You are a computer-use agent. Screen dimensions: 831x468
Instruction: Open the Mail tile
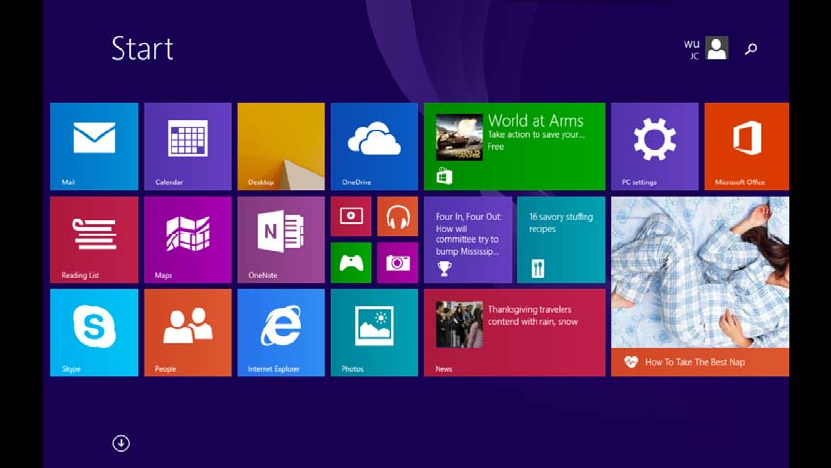94,146
